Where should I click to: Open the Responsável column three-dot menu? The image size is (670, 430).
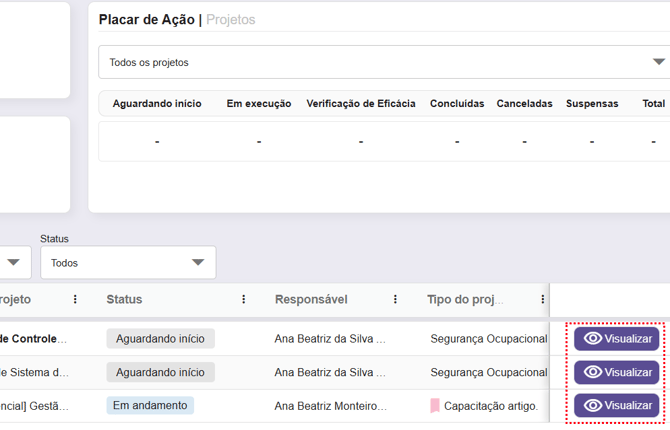(395, 299)
